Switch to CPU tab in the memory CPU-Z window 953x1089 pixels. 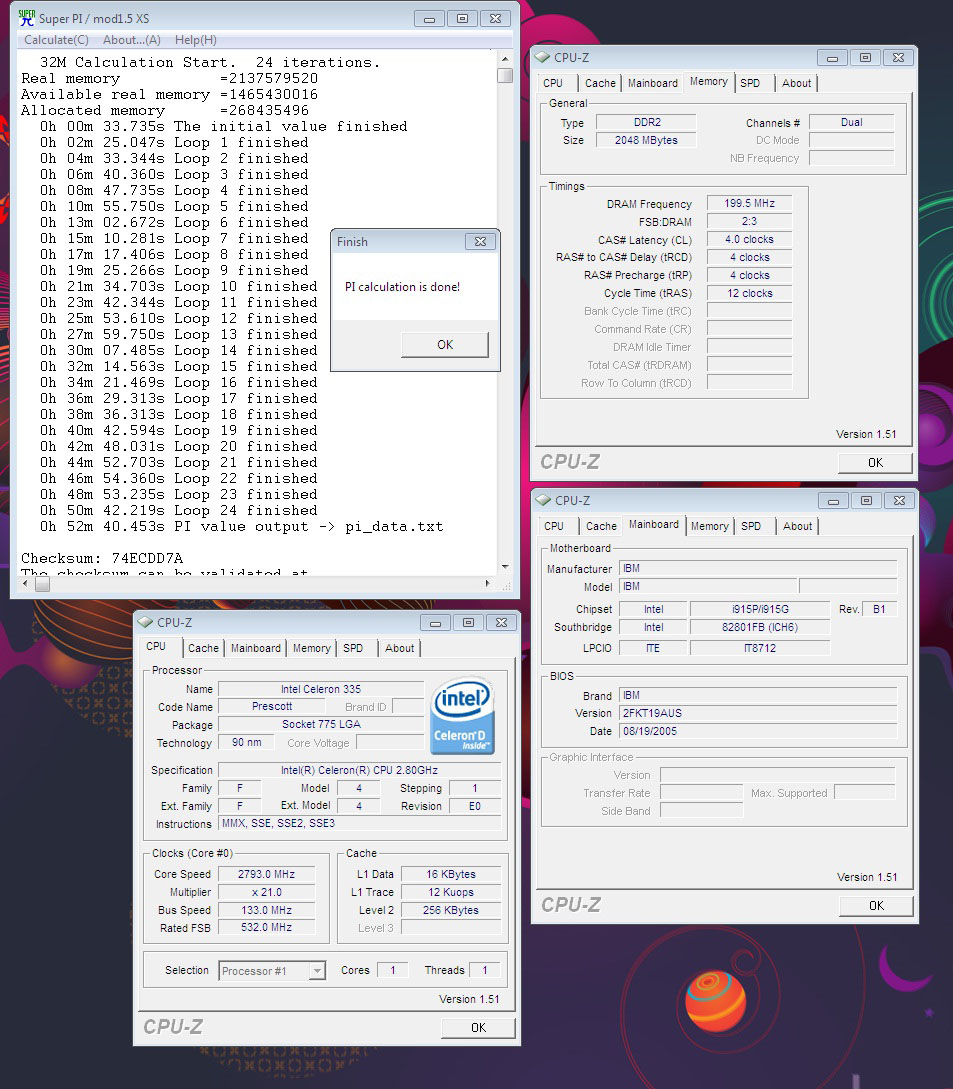[553, 83]
